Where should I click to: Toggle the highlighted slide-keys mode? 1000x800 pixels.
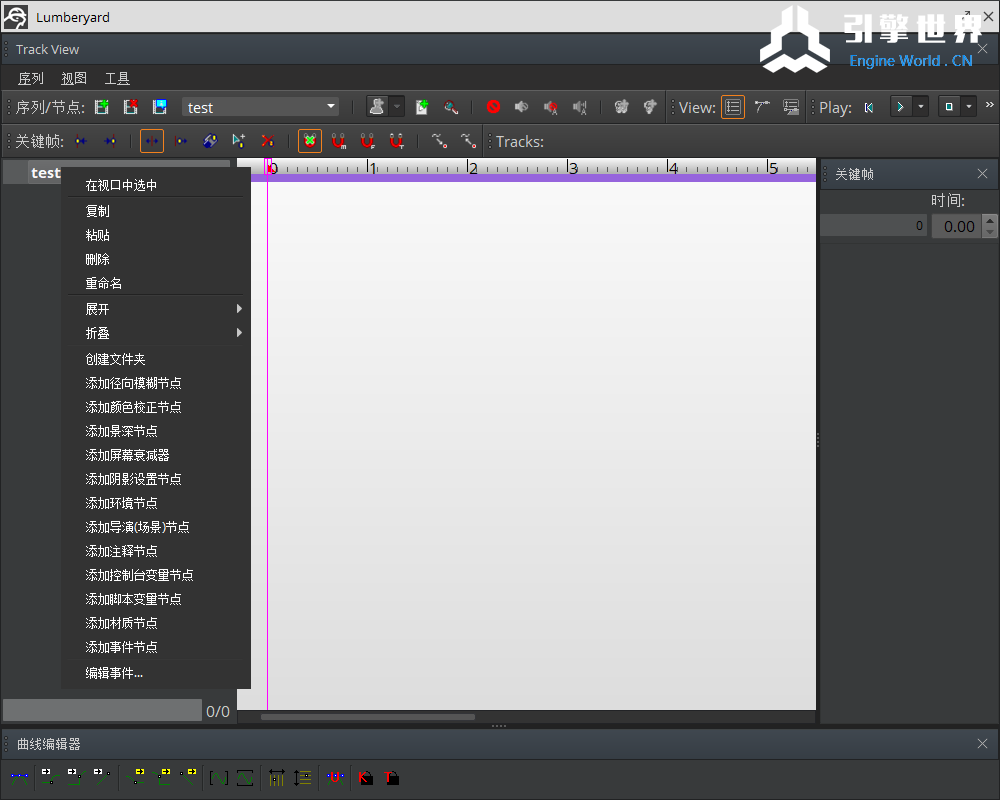tap(152, 141)
